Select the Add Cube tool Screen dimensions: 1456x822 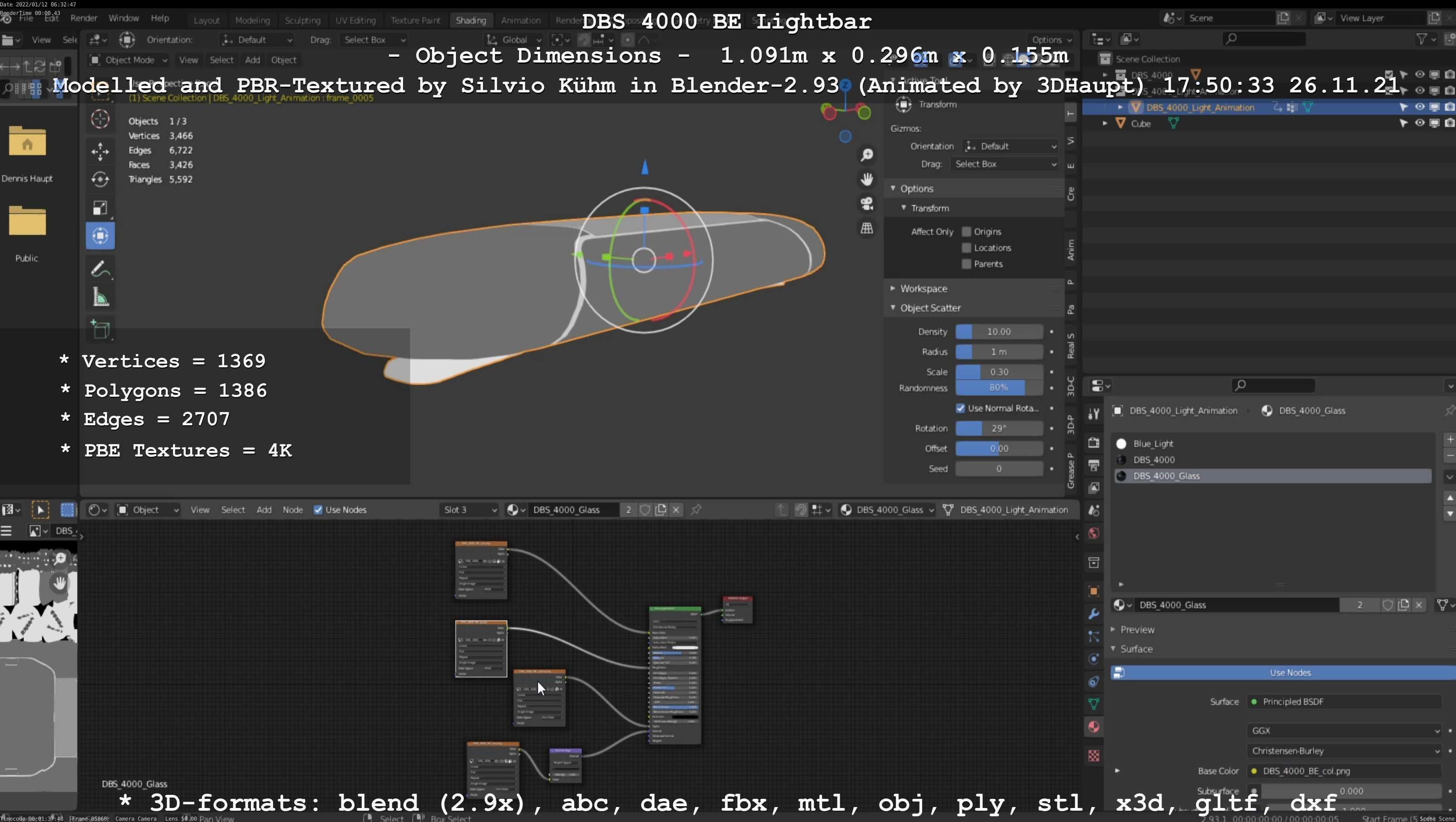pyautogui.click(x=100, y=330)
